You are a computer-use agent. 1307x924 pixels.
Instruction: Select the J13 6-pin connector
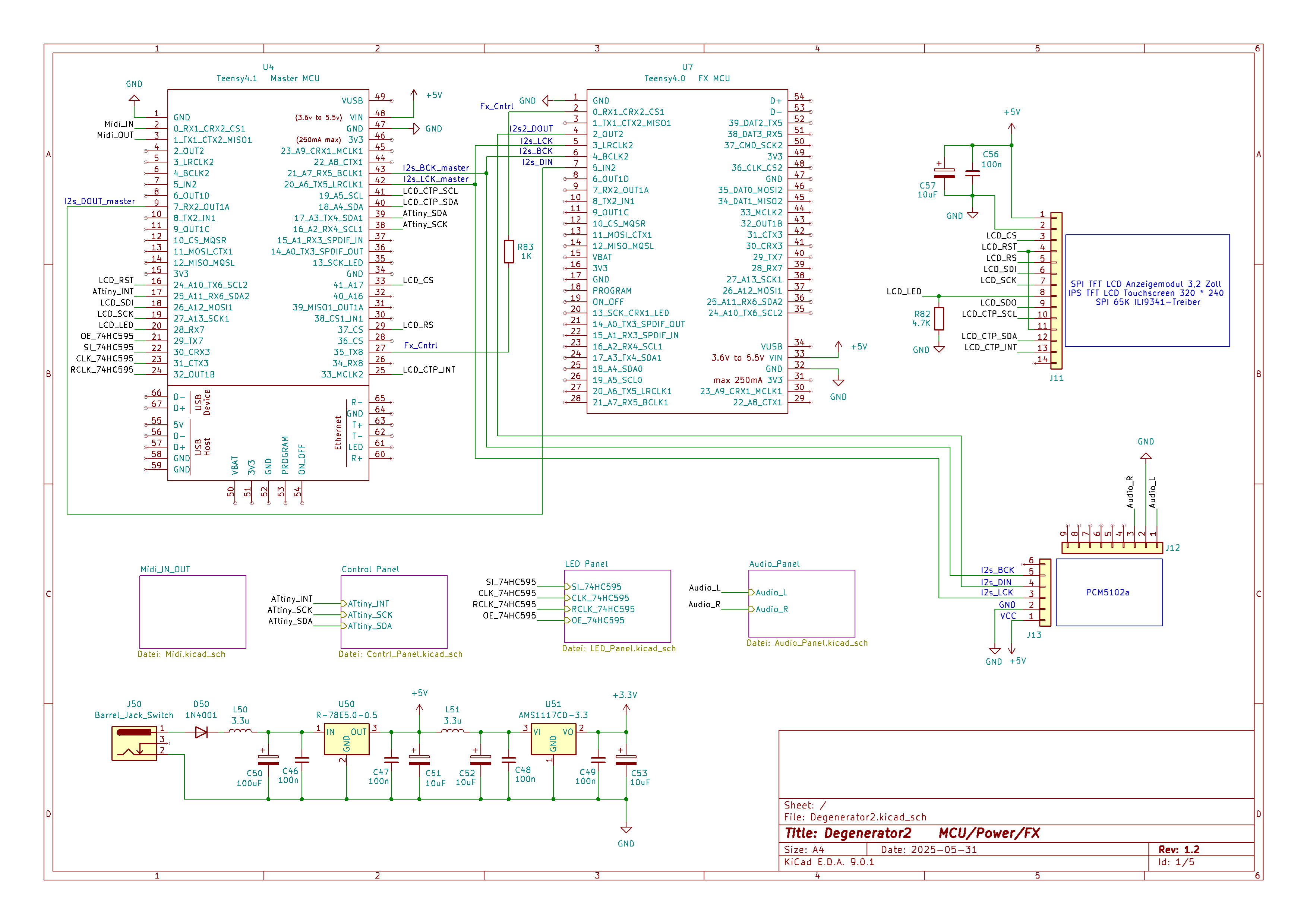[1045, 592]
